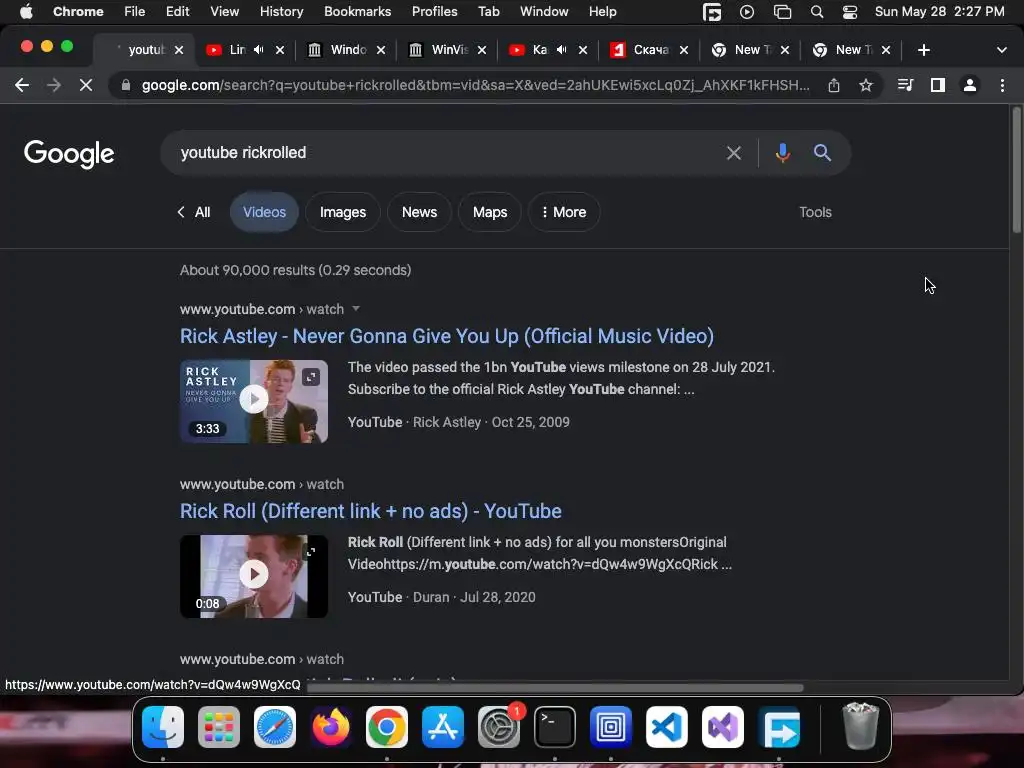
Task: Expand the first video thumbnail preview icon
Action: (x=311, y=377)
